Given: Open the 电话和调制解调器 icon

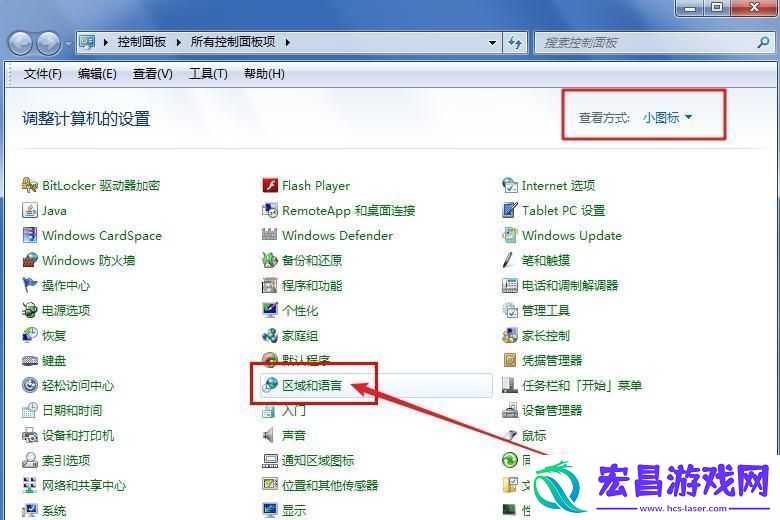Looking at the screenshot, I should [x=509, y=285].
